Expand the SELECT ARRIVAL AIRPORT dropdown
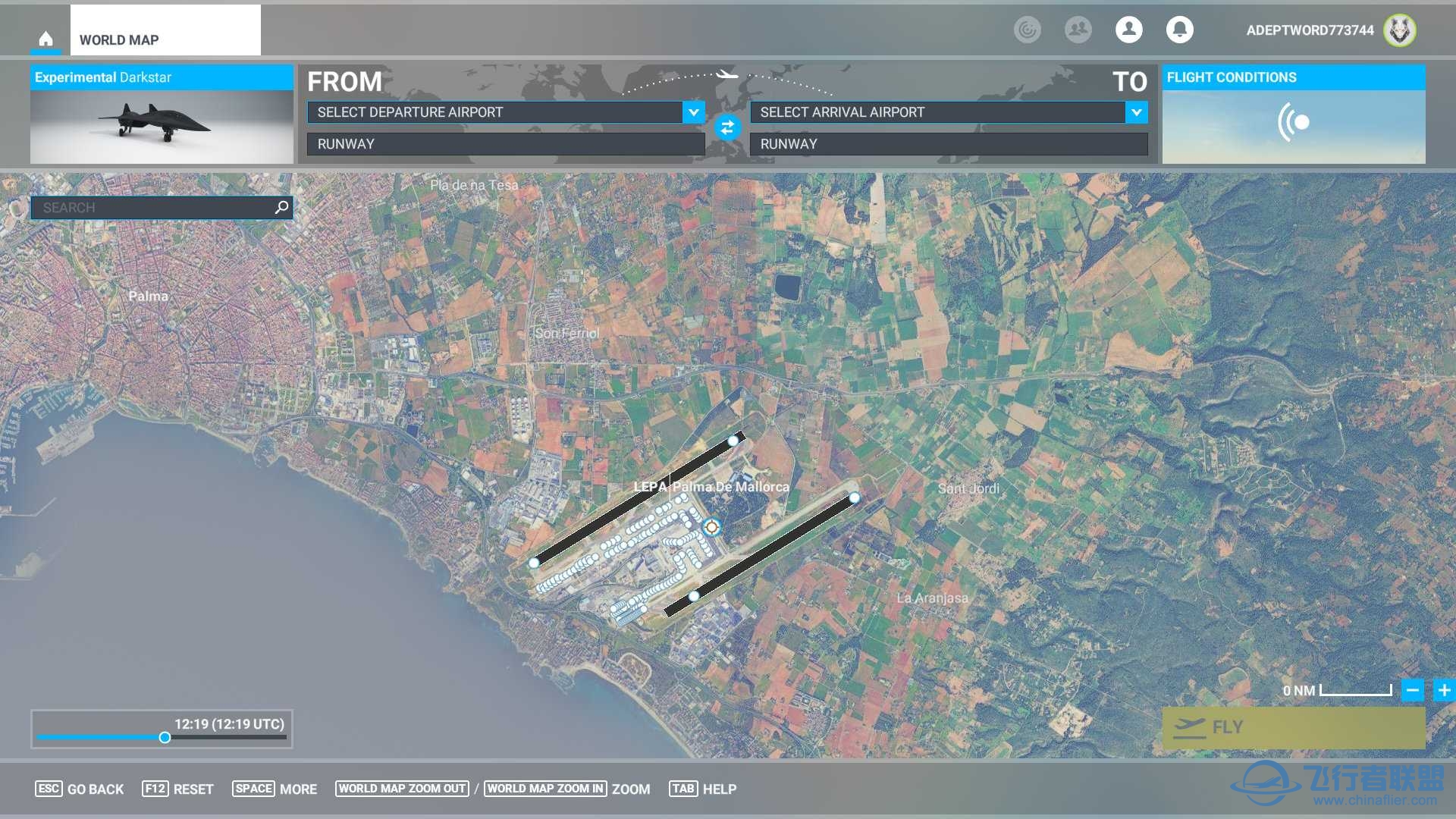This screenshot has width=1456, height=819. tap(1139, 112)
